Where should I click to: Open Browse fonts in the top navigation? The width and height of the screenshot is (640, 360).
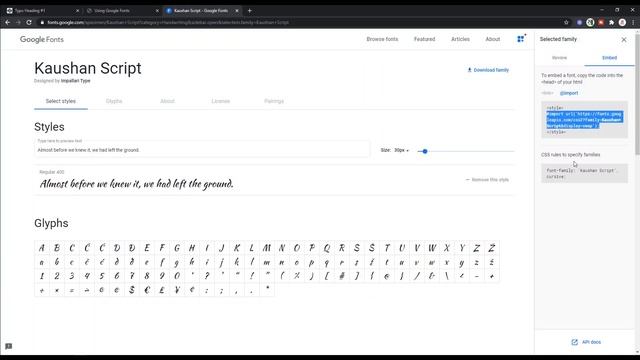(x=382, y=39)
